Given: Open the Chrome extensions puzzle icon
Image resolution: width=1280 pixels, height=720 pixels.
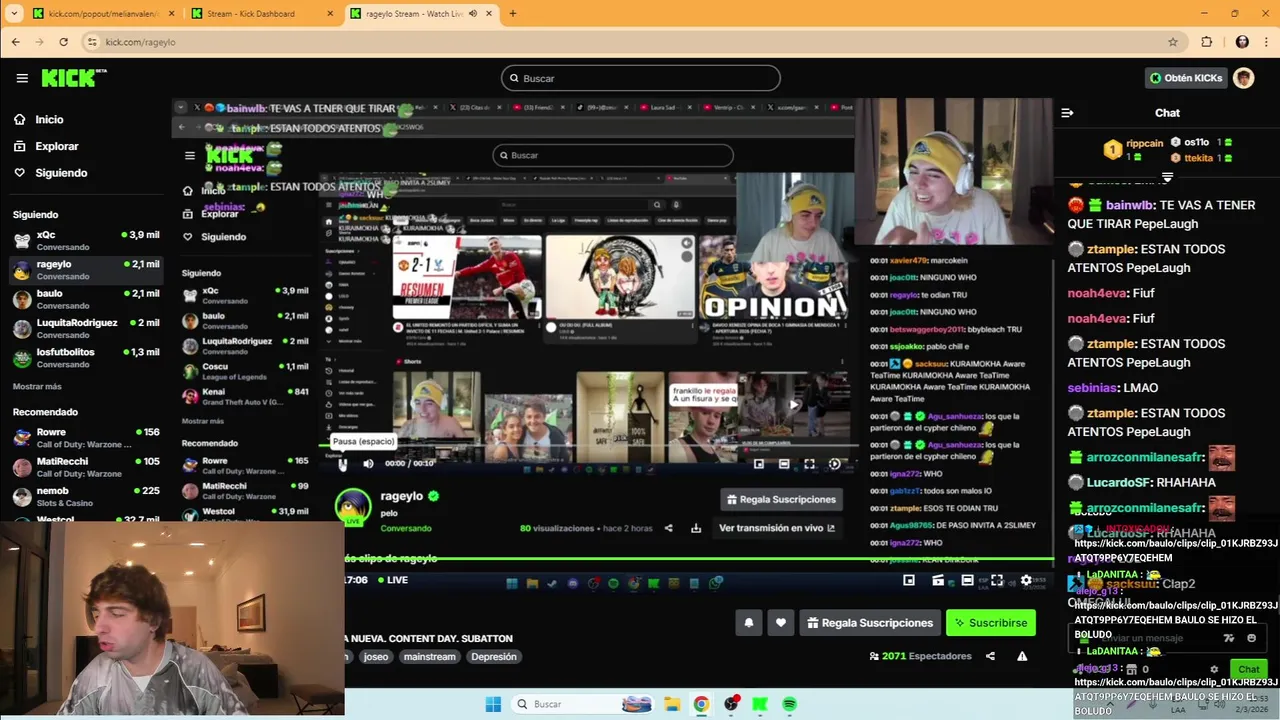Looking at the screenshot, I should (x=1207, y=42).
